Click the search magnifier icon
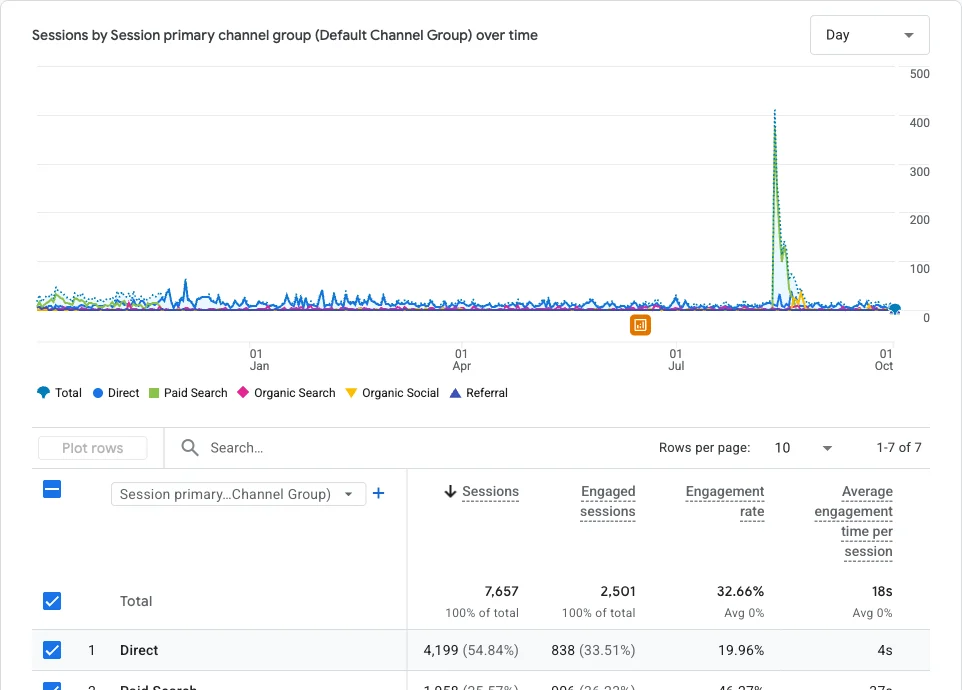962x690 pixels. click(190, 448)
